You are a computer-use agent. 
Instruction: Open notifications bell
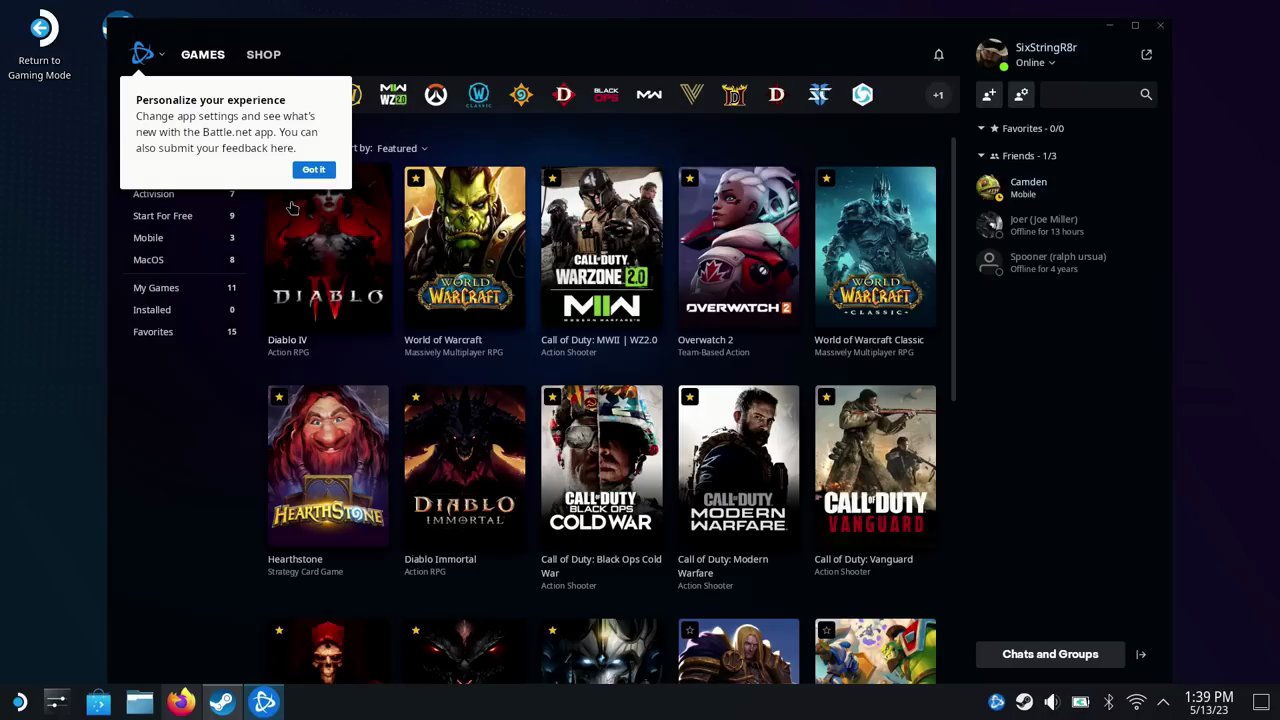tap(939, 55)
